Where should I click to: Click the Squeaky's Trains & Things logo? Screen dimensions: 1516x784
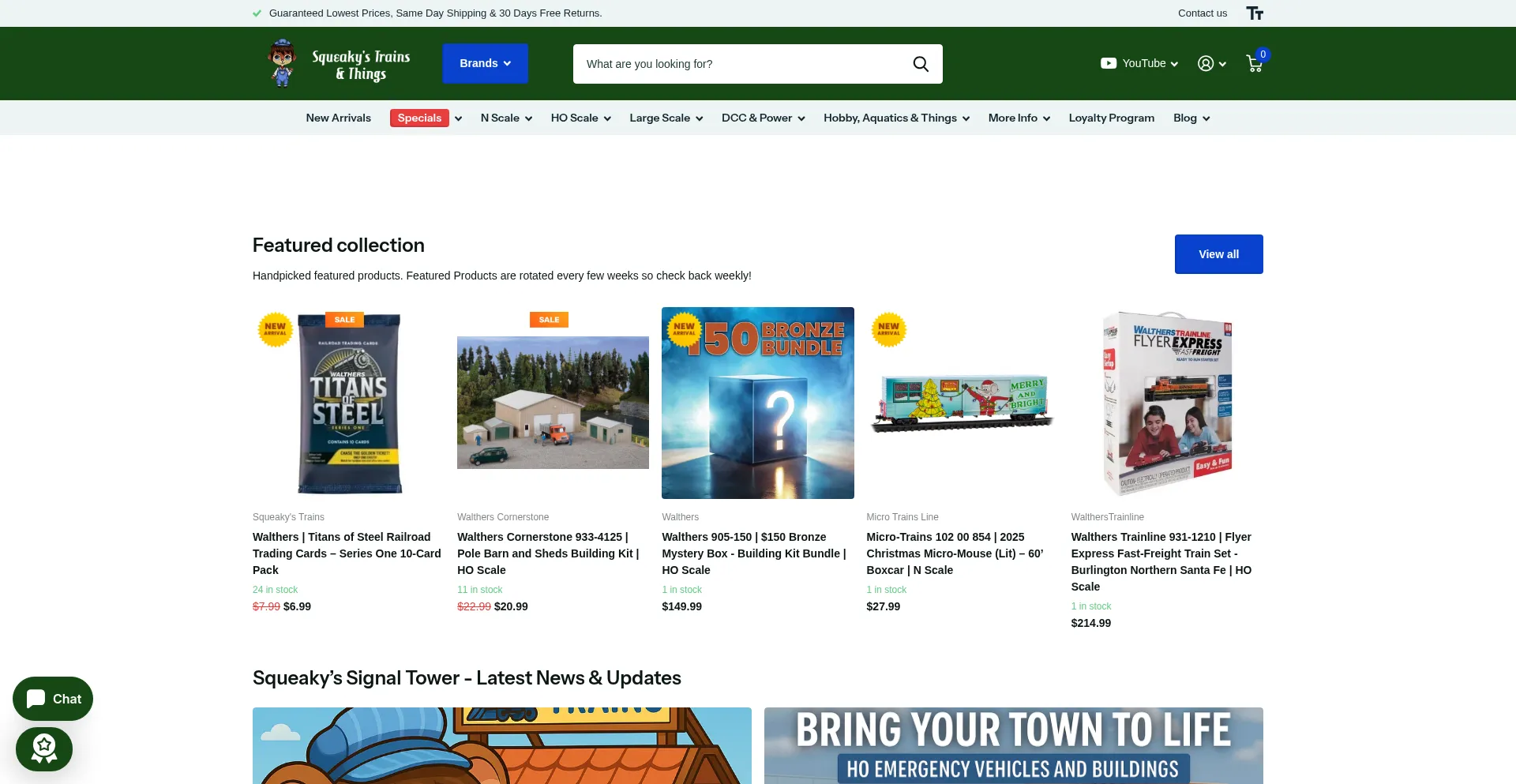coord(340,63)
